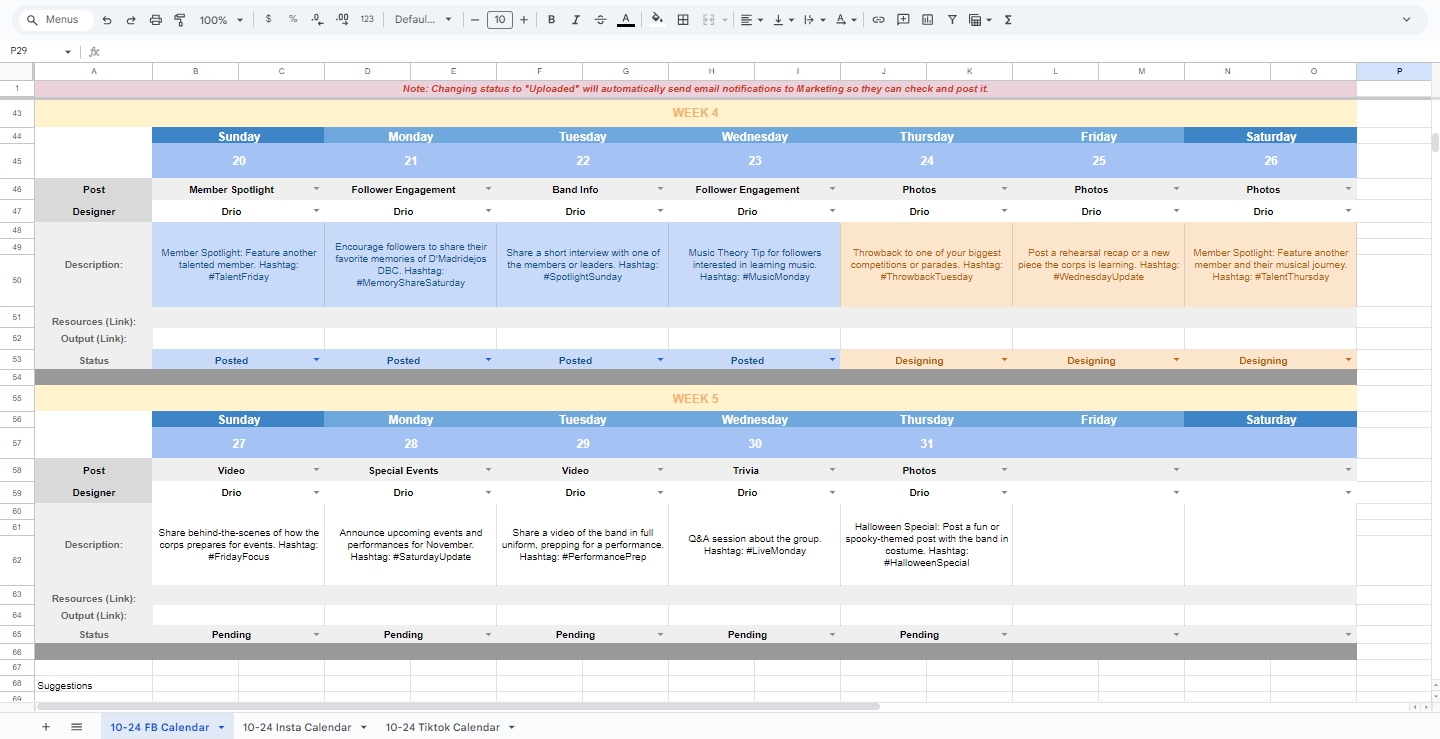Open the text color picker

tap(626, 20)
